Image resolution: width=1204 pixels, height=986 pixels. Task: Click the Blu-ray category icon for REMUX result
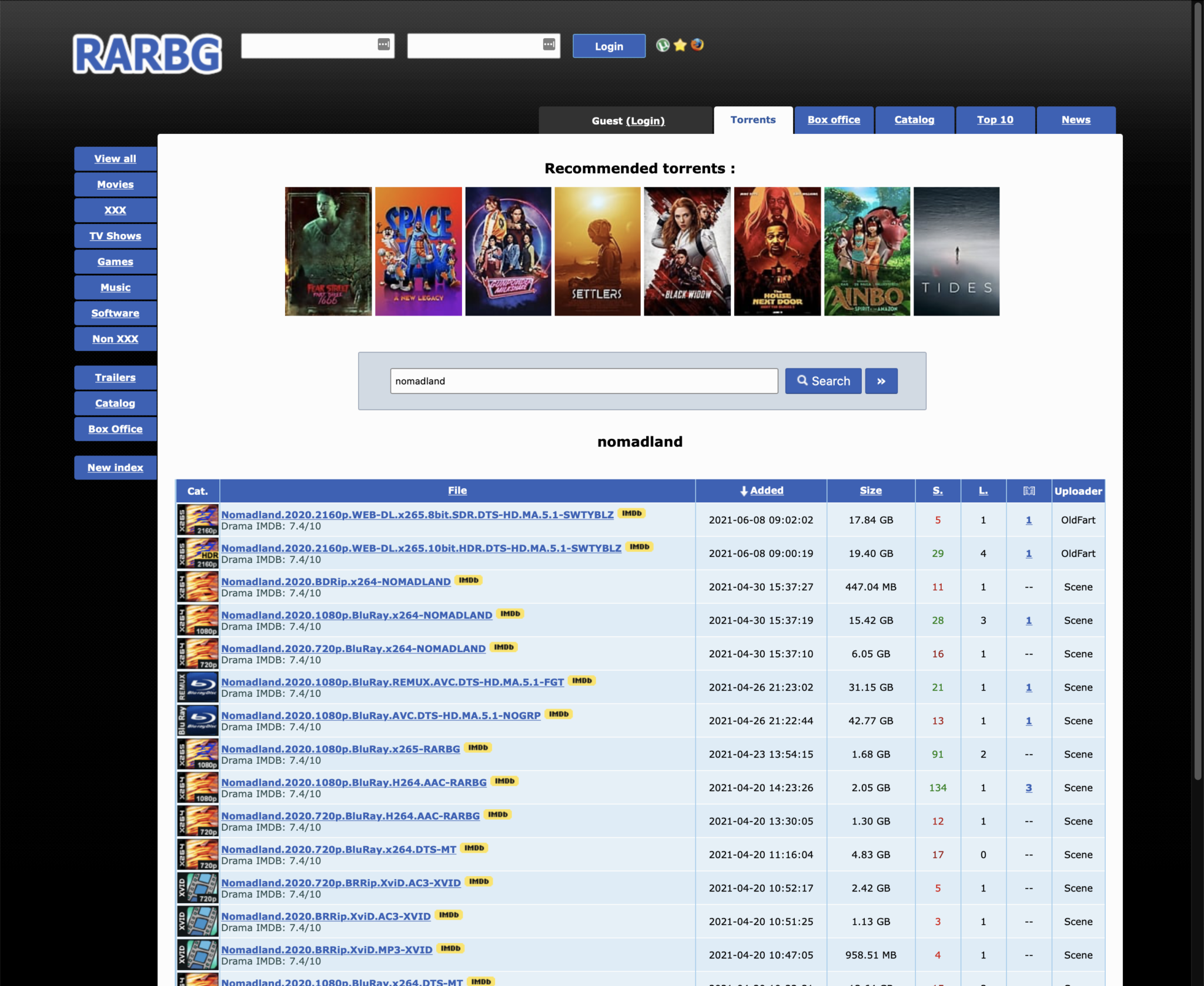coord(196,686)
